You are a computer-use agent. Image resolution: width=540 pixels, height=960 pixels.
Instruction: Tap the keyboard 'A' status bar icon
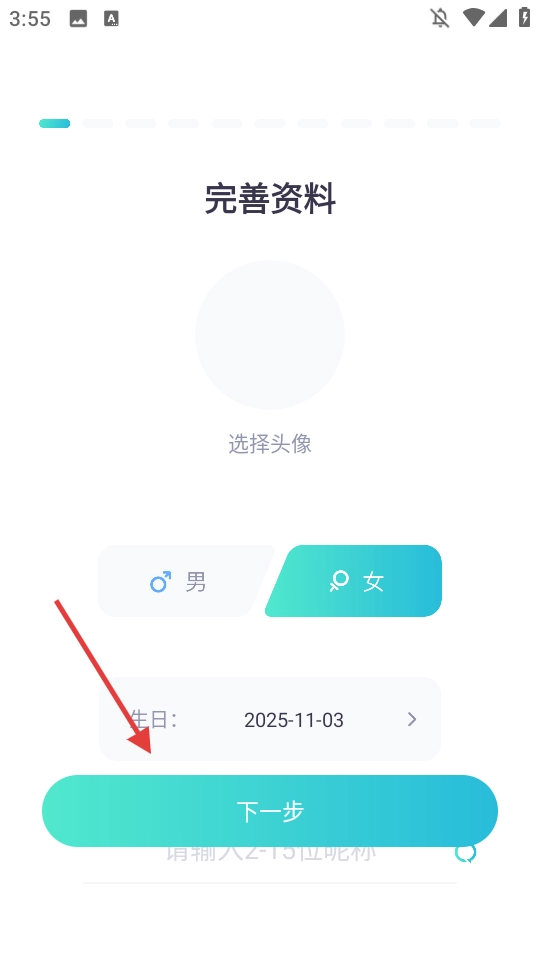[111, 19]
